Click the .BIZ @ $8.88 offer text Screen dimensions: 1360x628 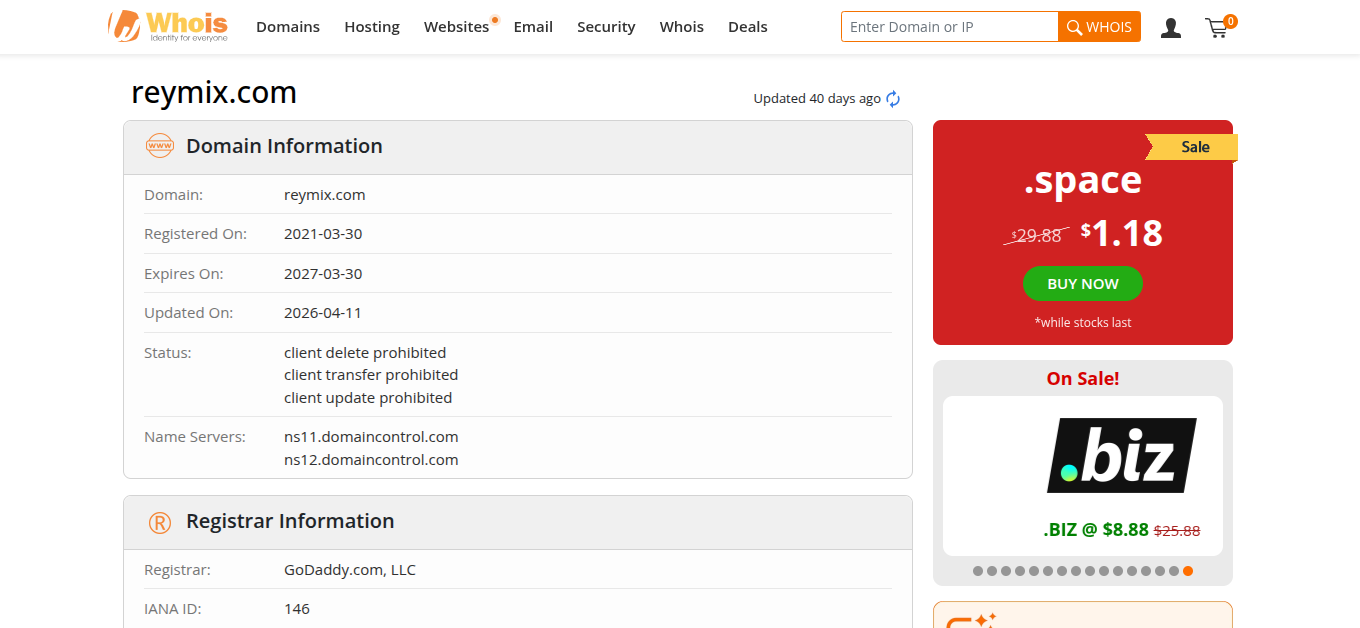[x=1096, y=530]
